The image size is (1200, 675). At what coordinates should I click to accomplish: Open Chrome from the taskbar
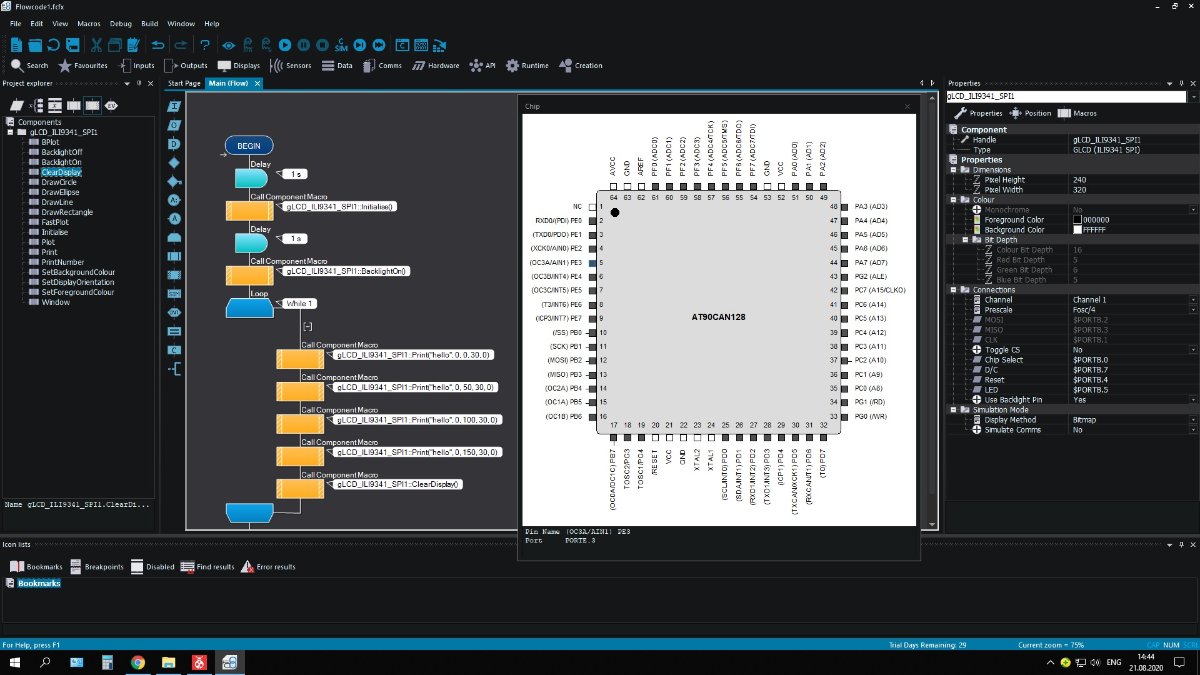point(137,662)
